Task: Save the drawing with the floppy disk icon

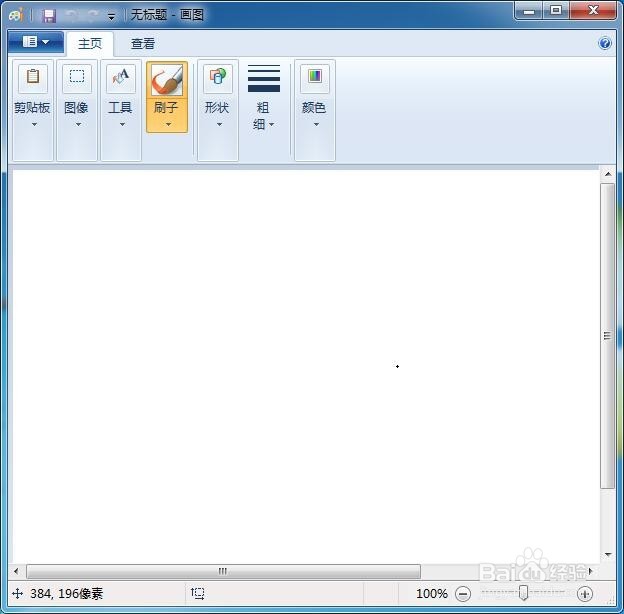Action: 49,16
